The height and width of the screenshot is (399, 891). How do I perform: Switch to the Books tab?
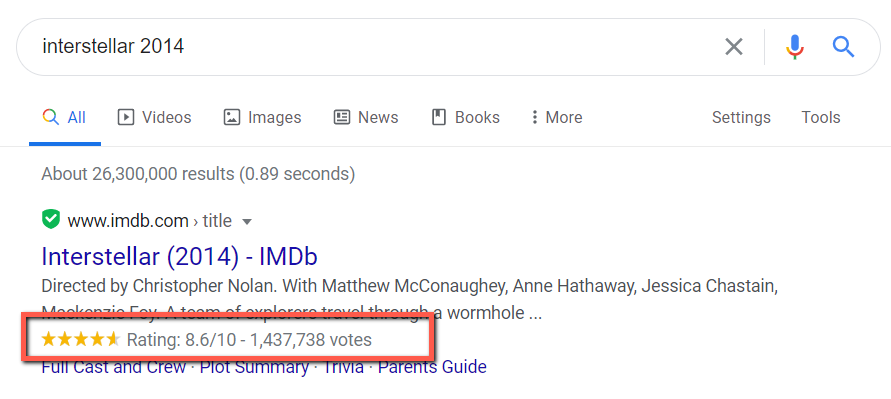click(x=466, y=118)
